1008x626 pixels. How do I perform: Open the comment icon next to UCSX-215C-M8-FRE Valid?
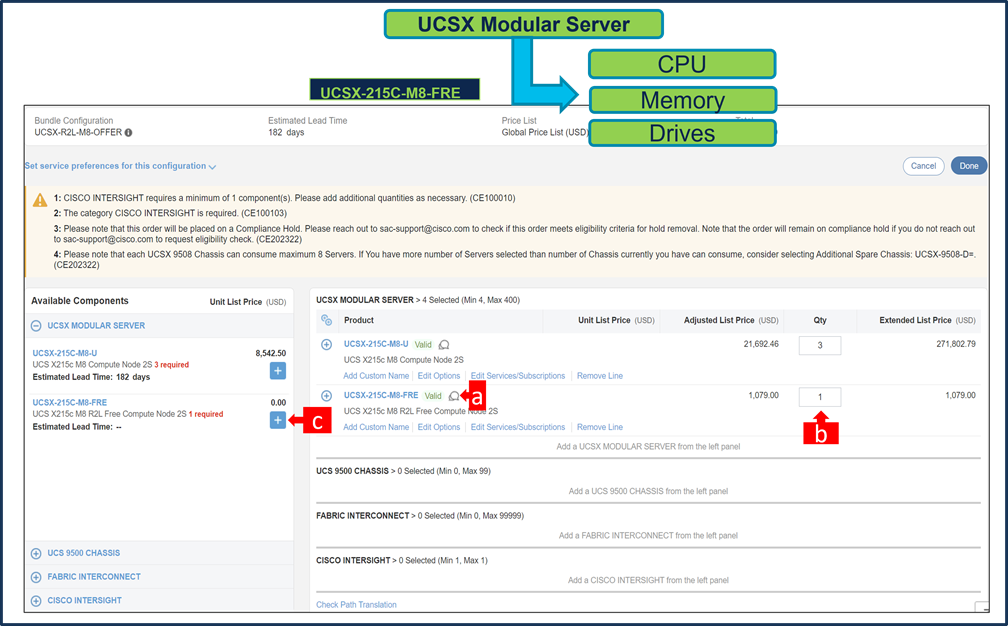point(454,396)
